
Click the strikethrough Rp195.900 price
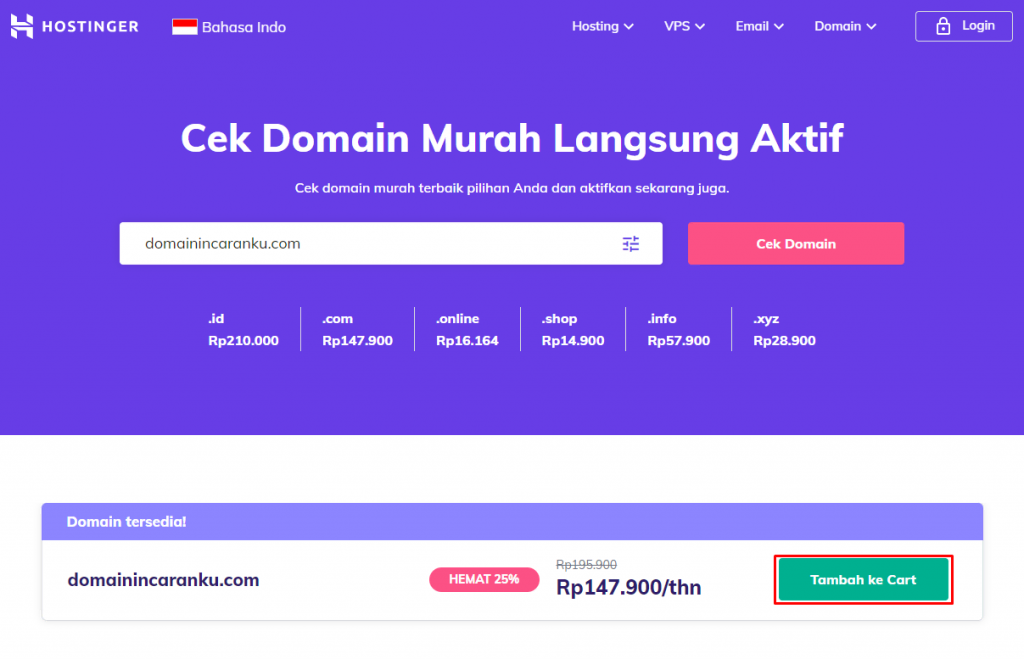586,564
